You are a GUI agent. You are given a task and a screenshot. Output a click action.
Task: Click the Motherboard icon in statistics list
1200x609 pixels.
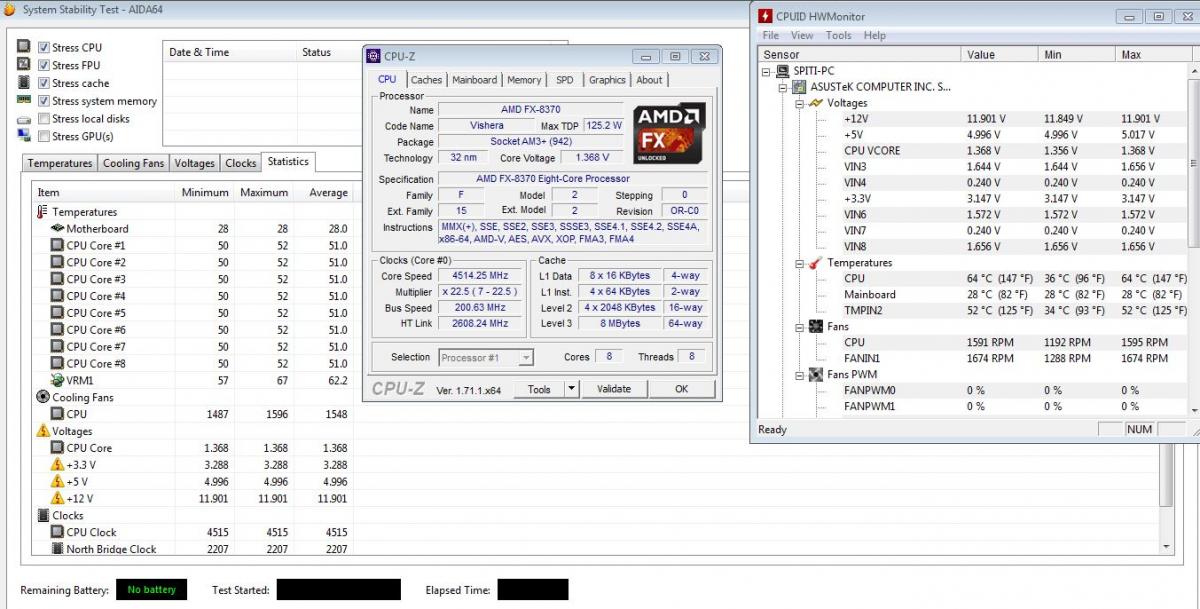click(57, 229)
